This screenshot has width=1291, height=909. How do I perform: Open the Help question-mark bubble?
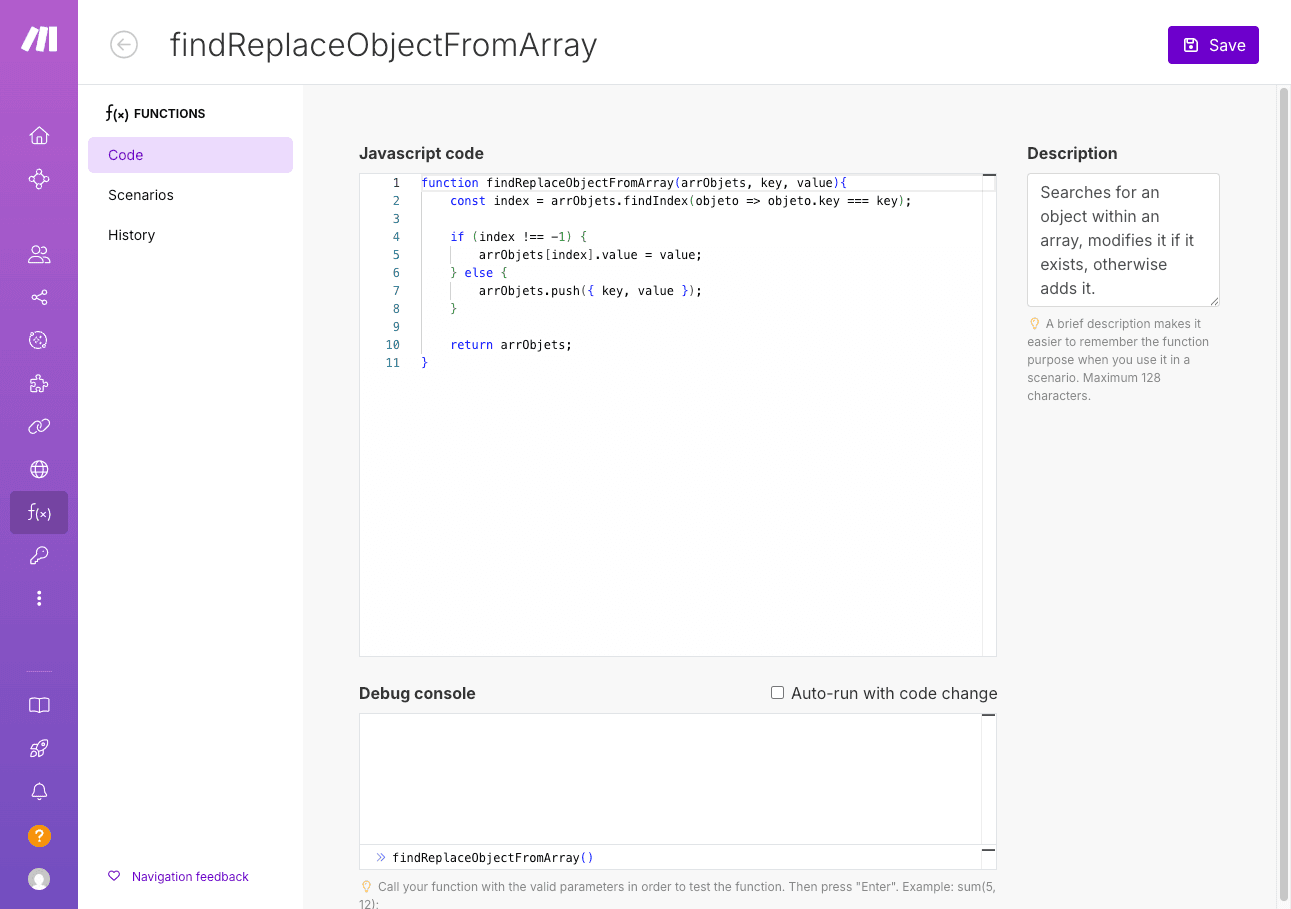click(39, 835)
